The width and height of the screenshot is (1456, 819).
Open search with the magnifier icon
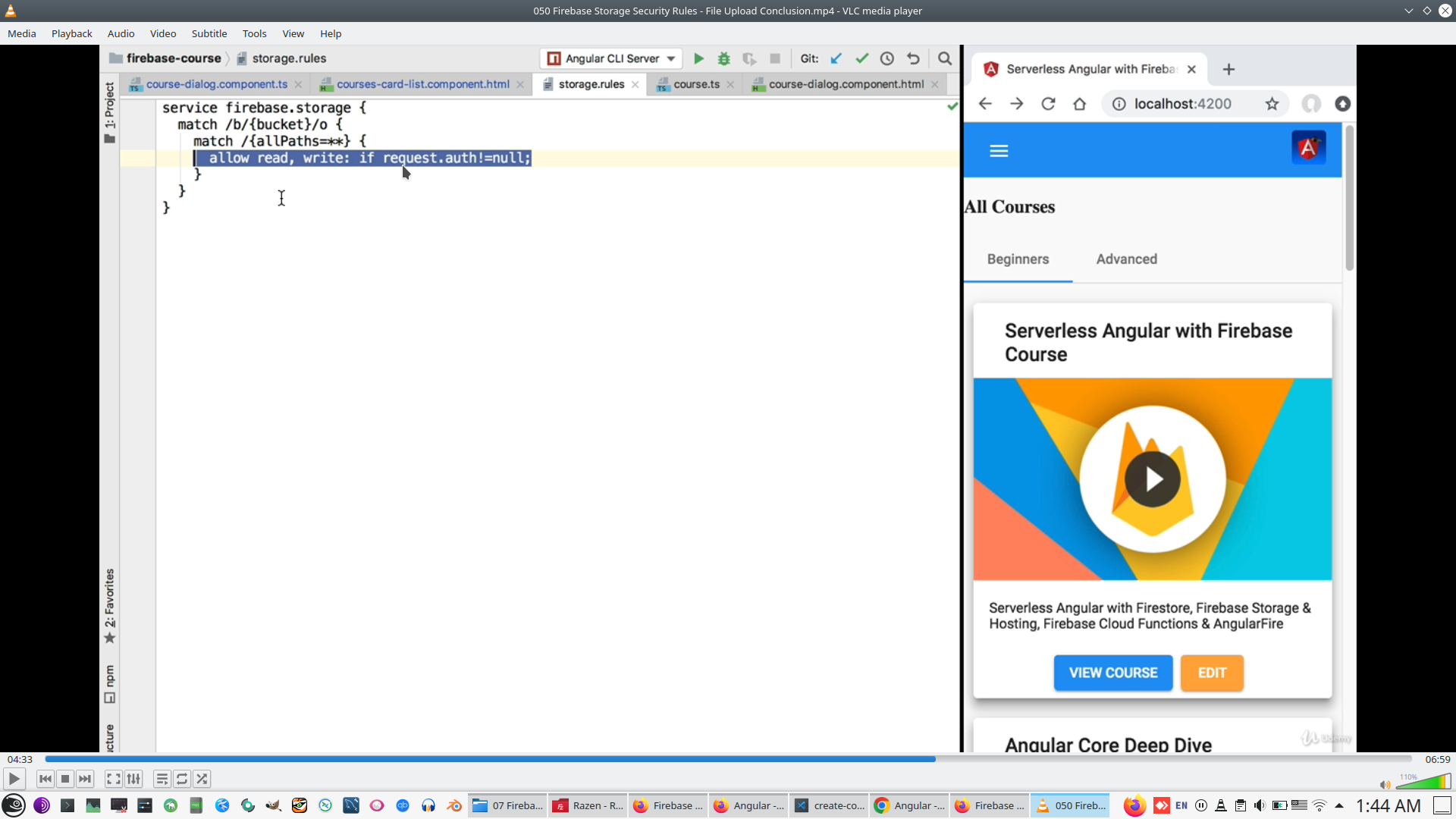click(945, 58)
